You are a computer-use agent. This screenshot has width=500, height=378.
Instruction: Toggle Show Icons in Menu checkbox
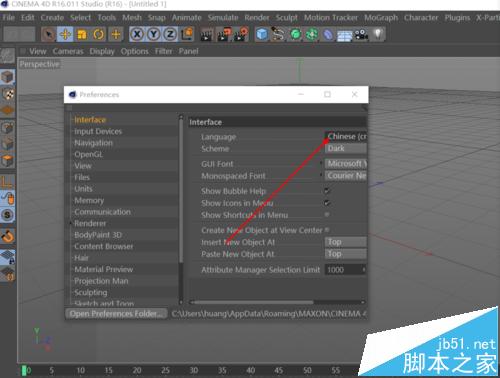pos(327,203)
